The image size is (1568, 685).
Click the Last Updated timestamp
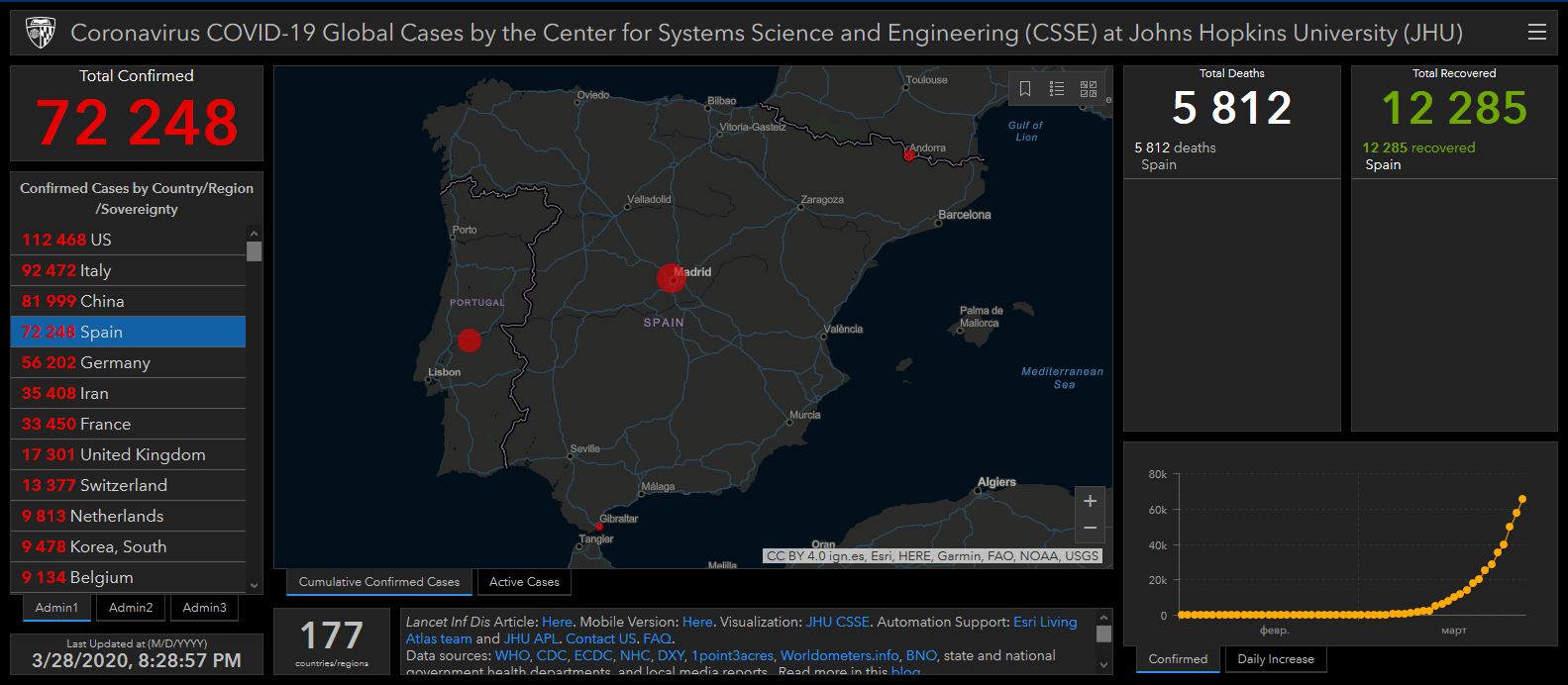tap(137, 660)
